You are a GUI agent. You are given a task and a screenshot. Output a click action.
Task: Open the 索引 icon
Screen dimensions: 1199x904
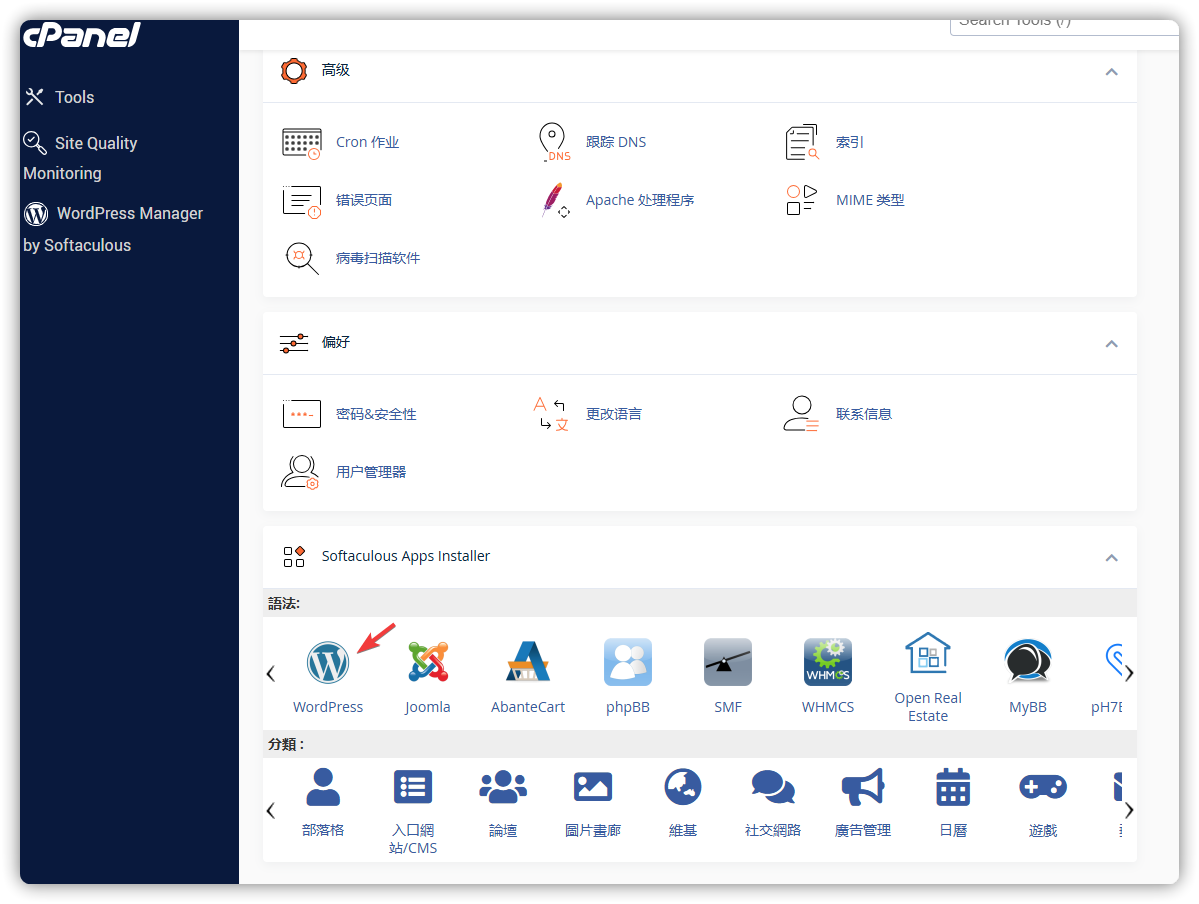(802, 142)
